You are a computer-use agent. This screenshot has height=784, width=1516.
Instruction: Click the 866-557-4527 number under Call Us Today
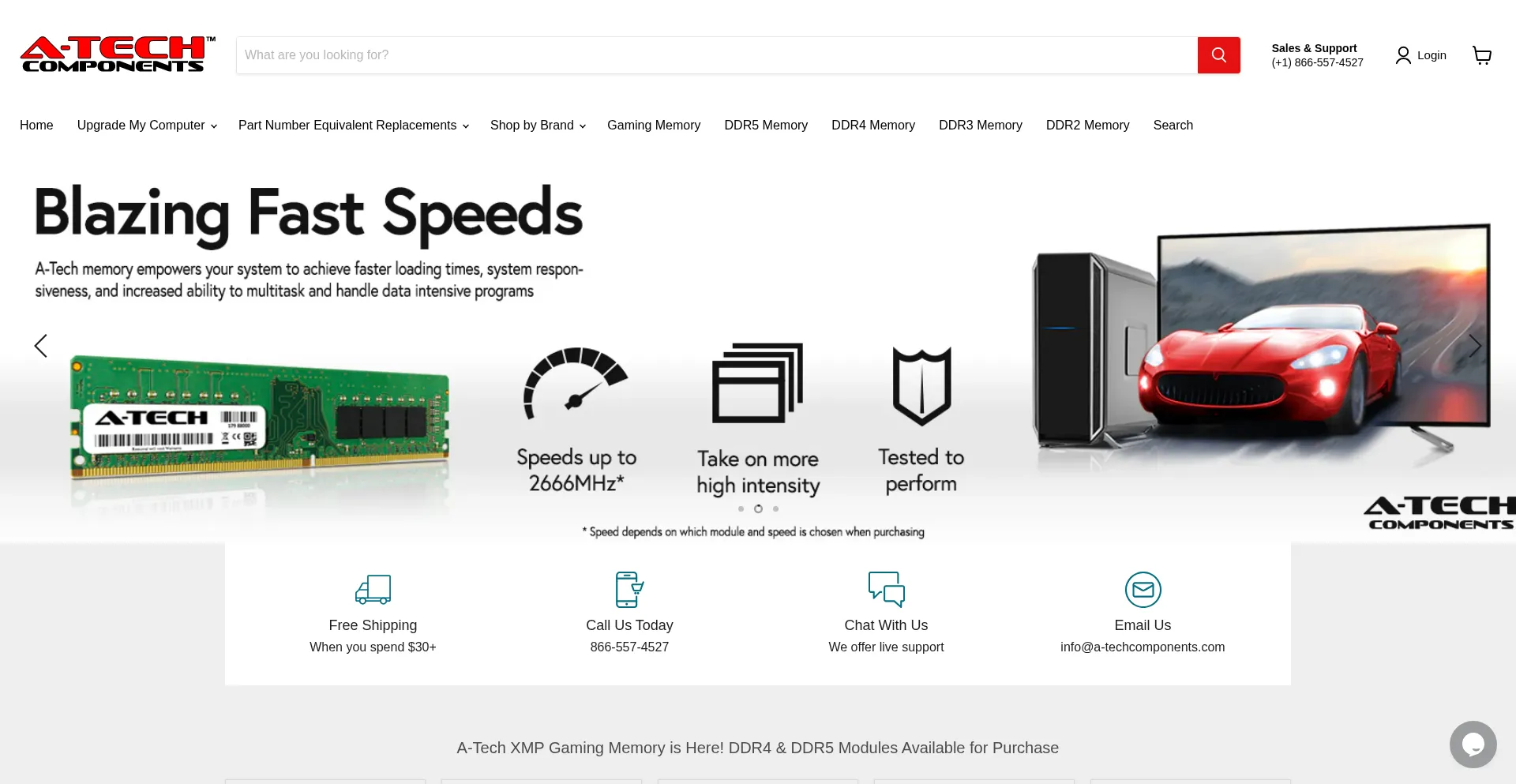(x=629, y=647)
